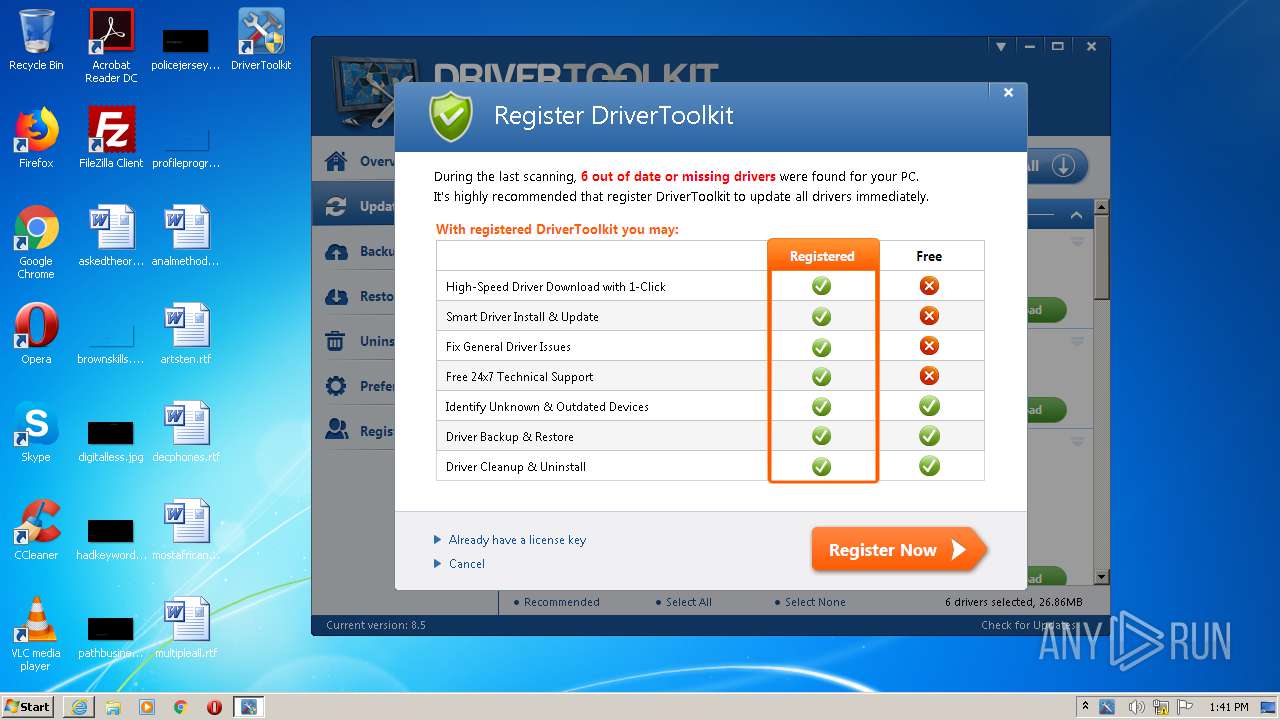Open CCleaner desktop shortcut
This screenshot has height=720, width=1280.
(36, 530)
